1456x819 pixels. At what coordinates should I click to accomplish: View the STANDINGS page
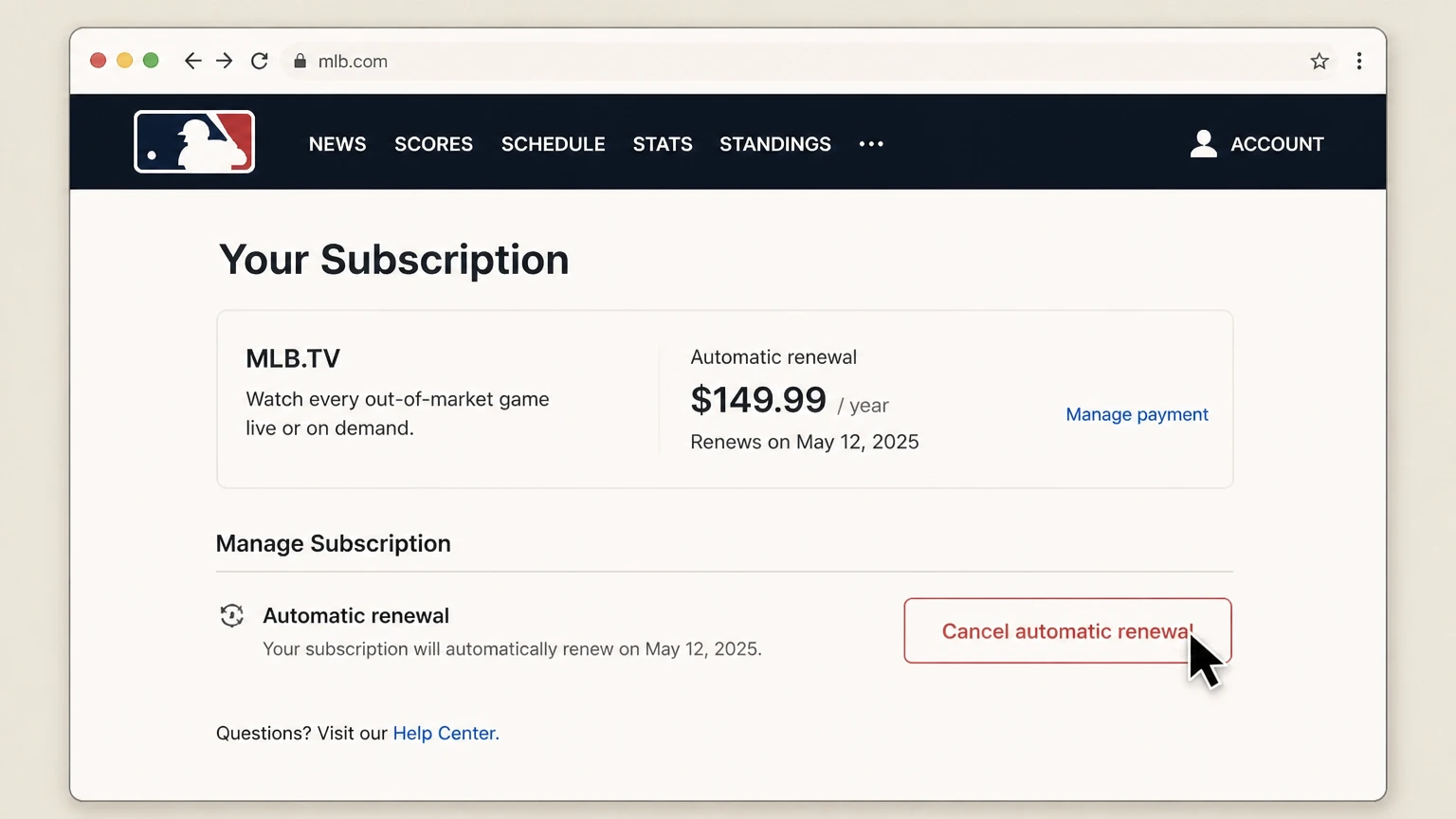[x=775, y=144]
